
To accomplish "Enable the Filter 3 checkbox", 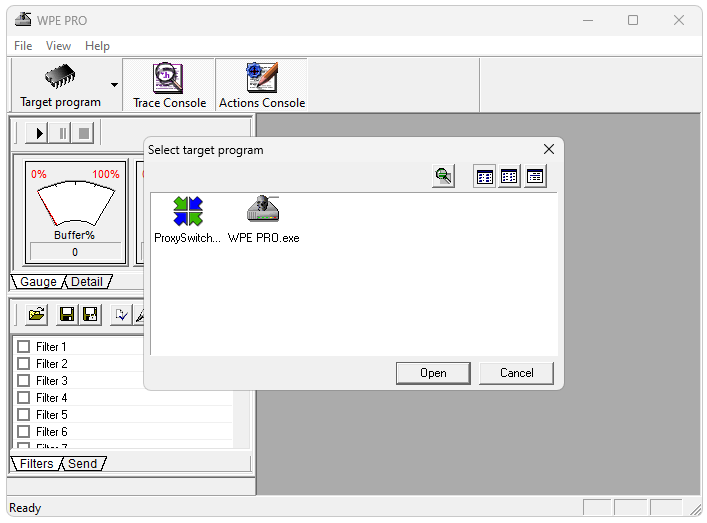I will click(23, 381).
